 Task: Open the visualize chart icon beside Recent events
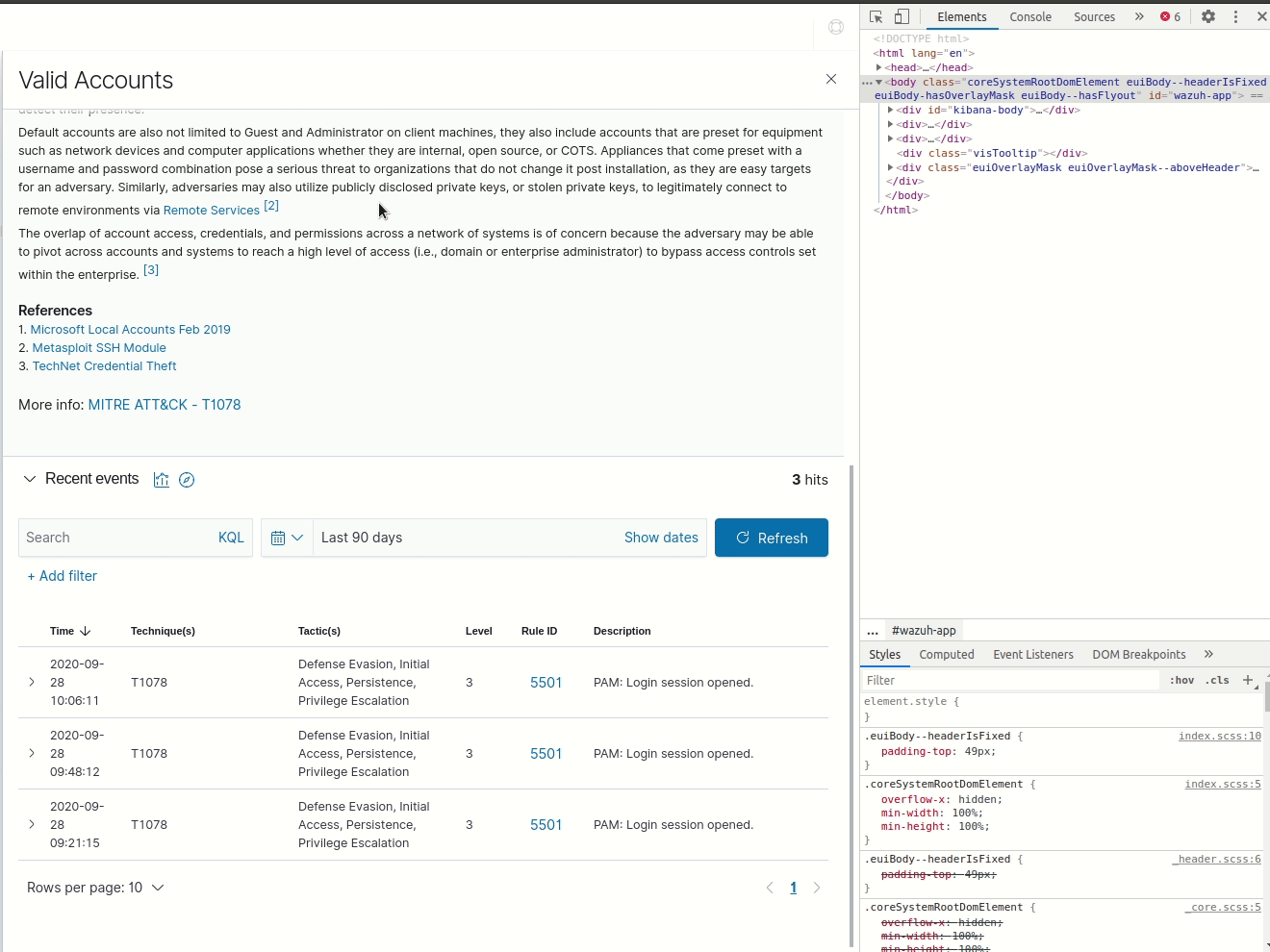161,479
